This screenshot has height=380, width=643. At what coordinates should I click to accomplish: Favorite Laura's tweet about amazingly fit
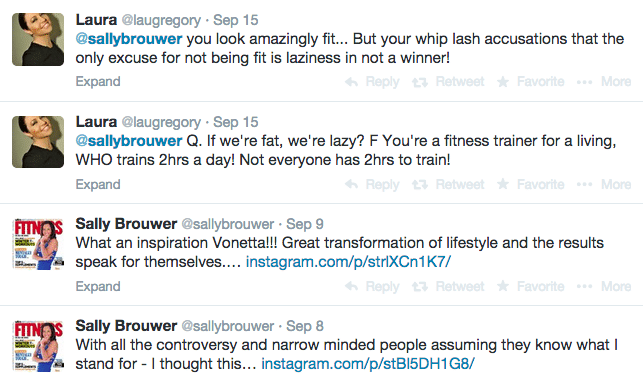531,82
